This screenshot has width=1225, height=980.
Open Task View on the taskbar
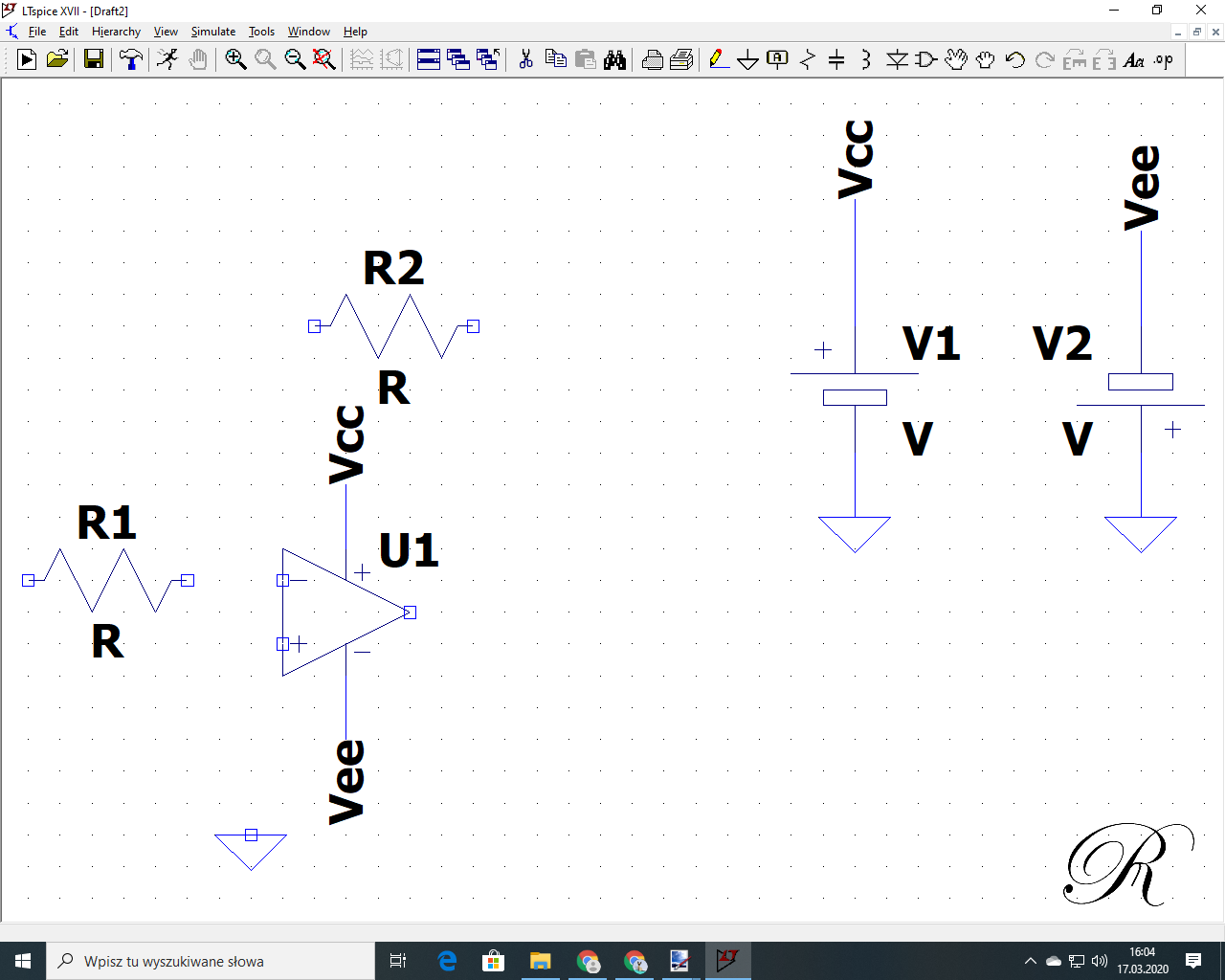pos(398,961)
